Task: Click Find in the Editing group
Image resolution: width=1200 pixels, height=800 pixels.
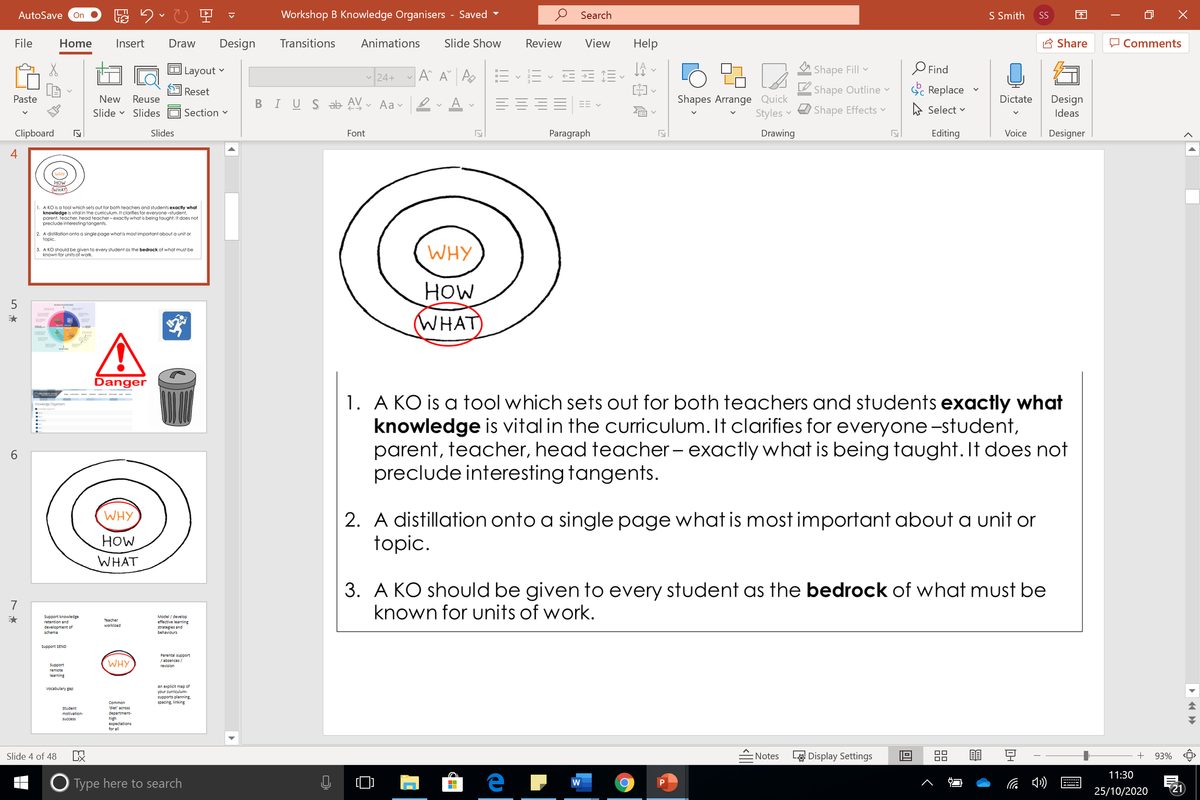Action: (x=930, y=69)
